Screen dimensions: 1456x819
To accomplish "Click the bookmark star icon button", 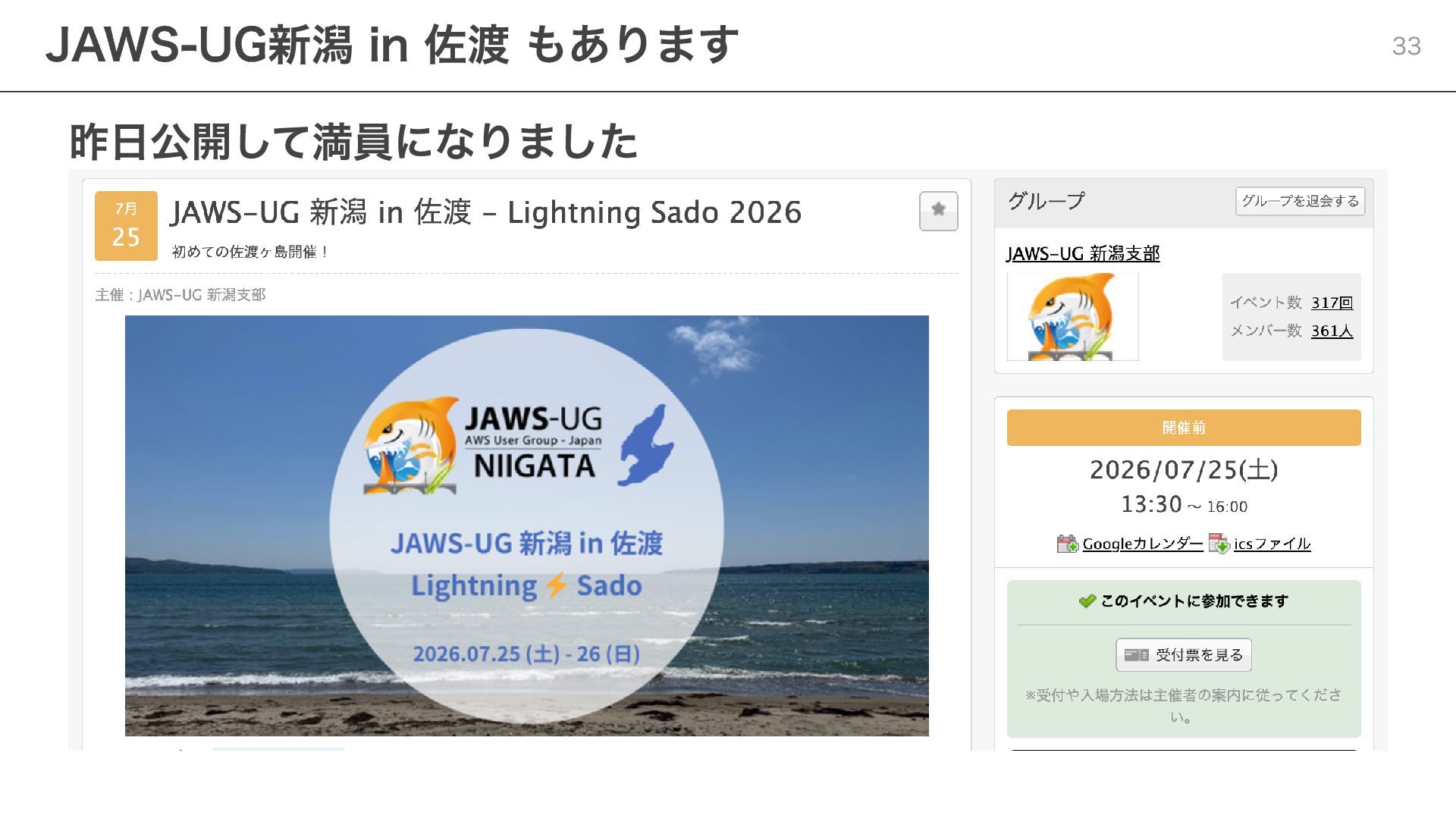I will click(x=938, y=211).
